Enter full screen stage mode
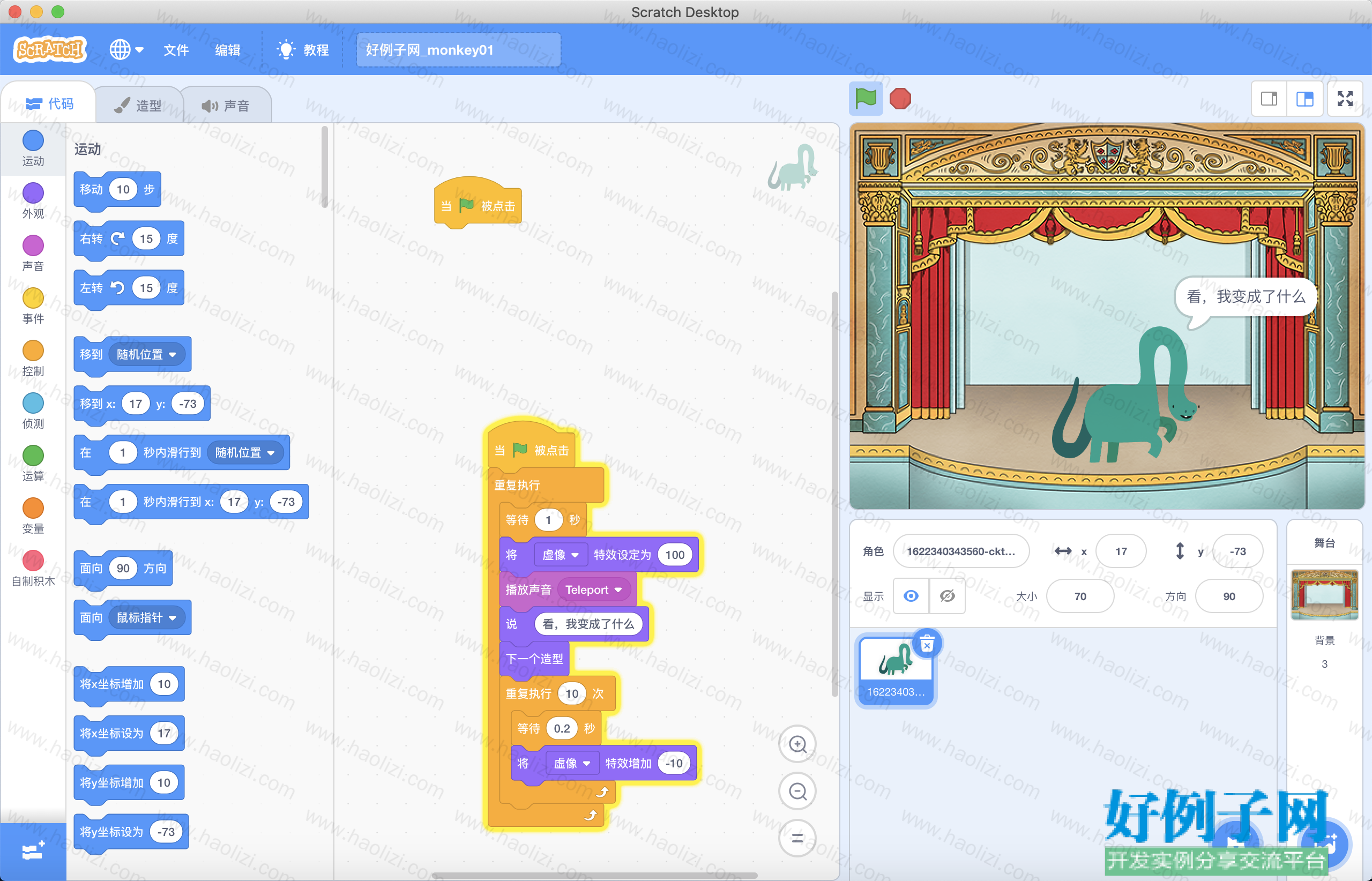The image size is (1372, 881). [1345, 99]
